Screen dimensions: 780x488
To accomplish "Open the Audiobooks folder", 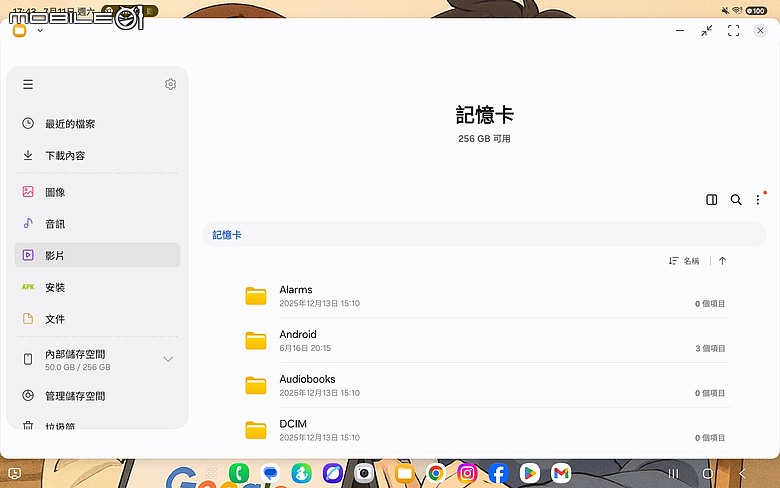I will 485,385.
